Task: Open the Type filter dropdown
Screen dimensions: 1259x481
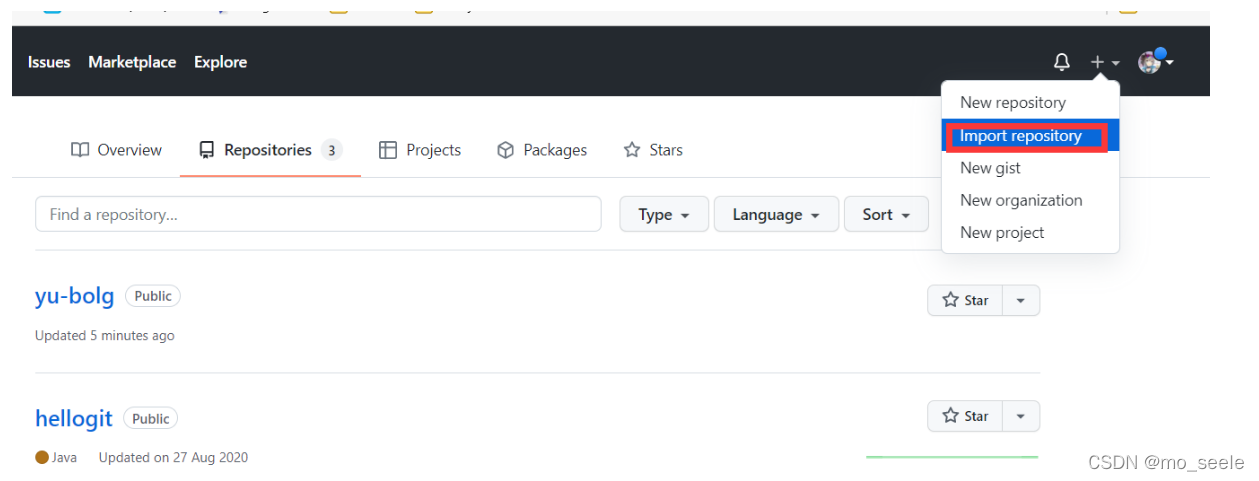Action: click(664, 214)
